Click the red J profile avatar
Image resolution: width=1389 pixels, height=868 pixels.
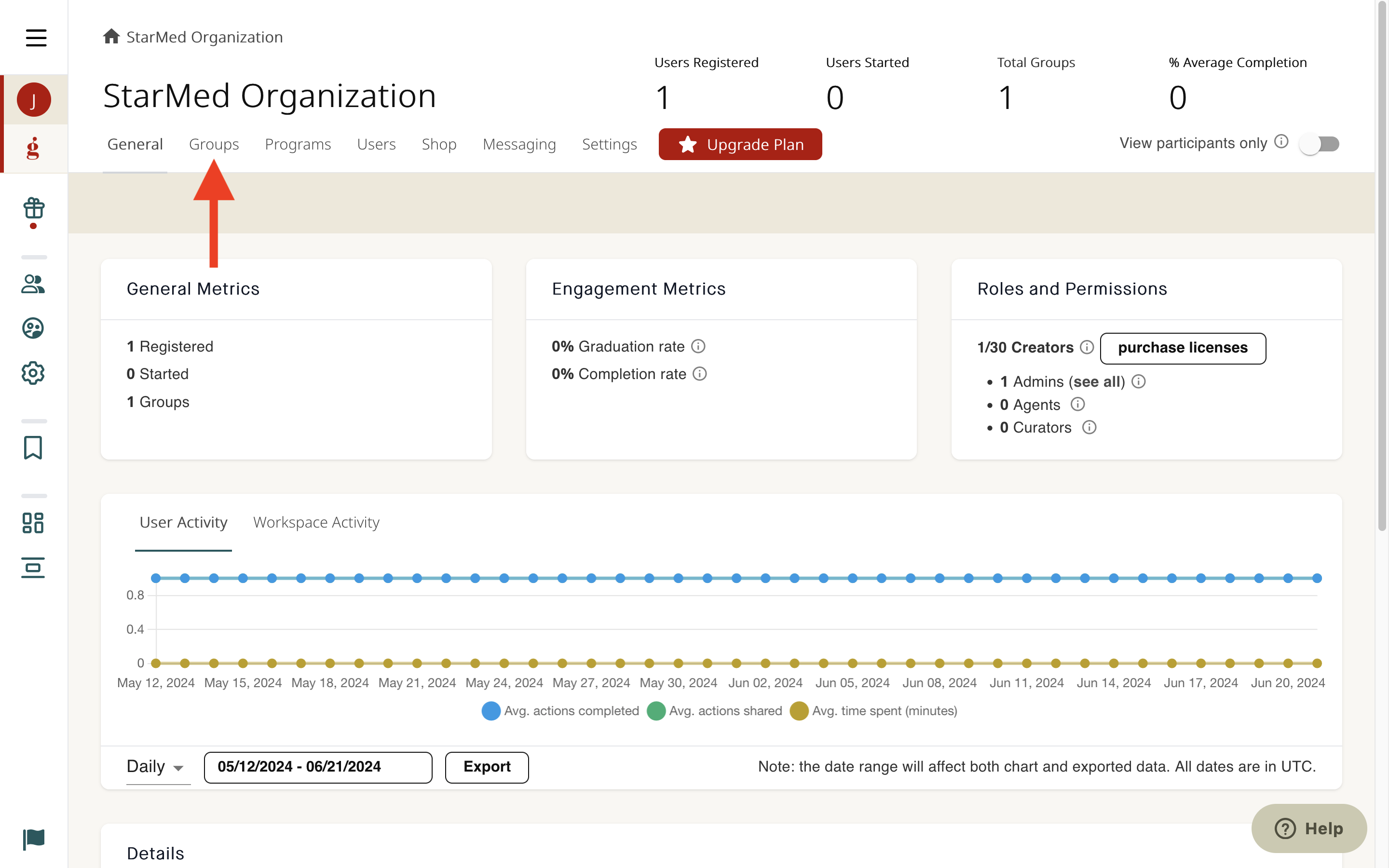pos(33,100)
